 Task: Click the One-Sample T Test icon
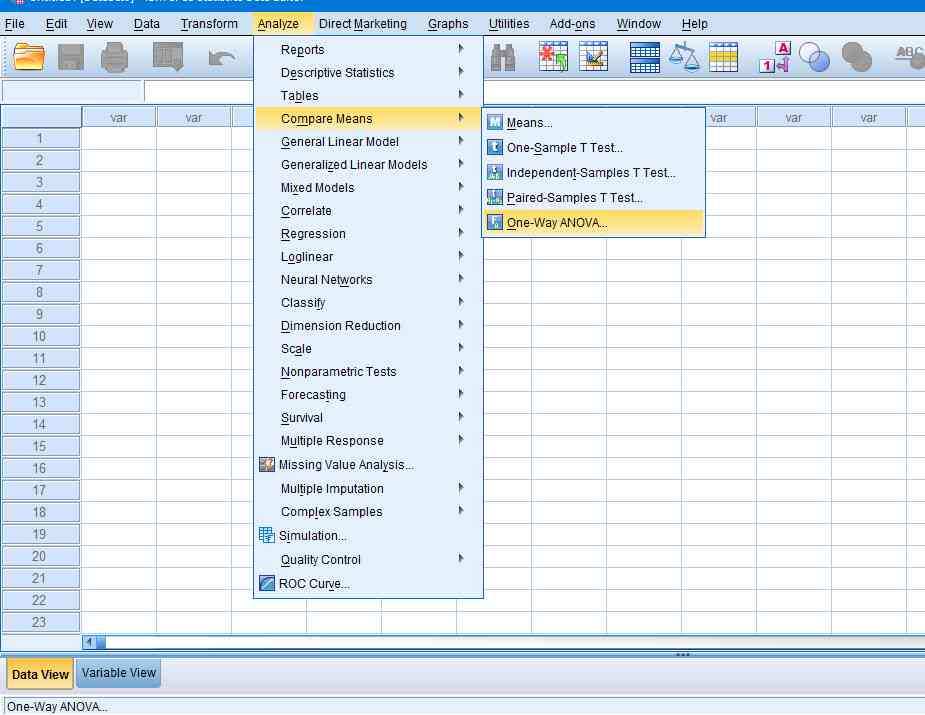point(494,147)
